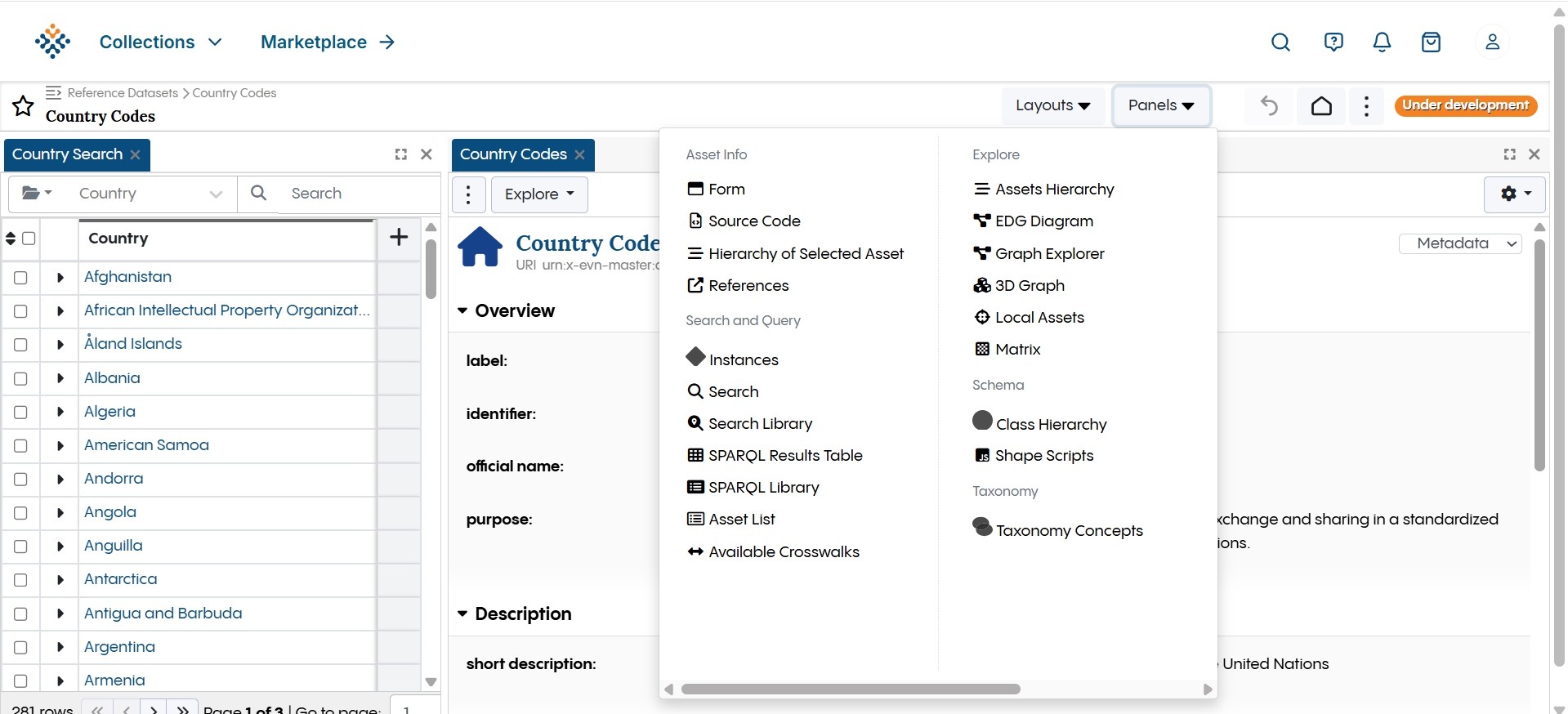Image resolution: width=1568 pixels, height=714 pixels.
Task: Open the gear settings menu
Action: 1515,194
